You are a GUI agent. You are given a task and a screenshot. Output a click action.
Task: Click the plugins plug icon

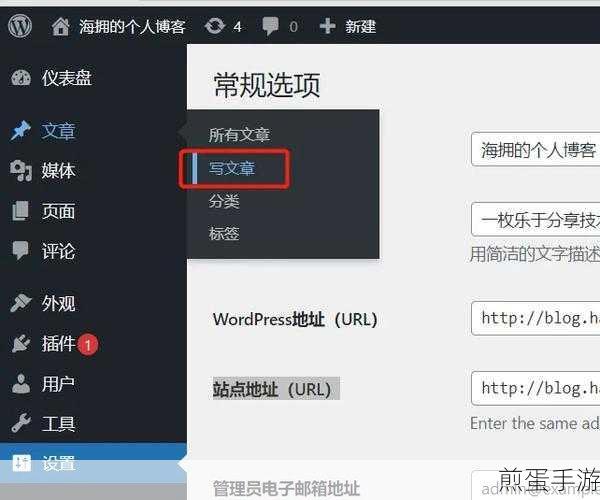point(21,344)
